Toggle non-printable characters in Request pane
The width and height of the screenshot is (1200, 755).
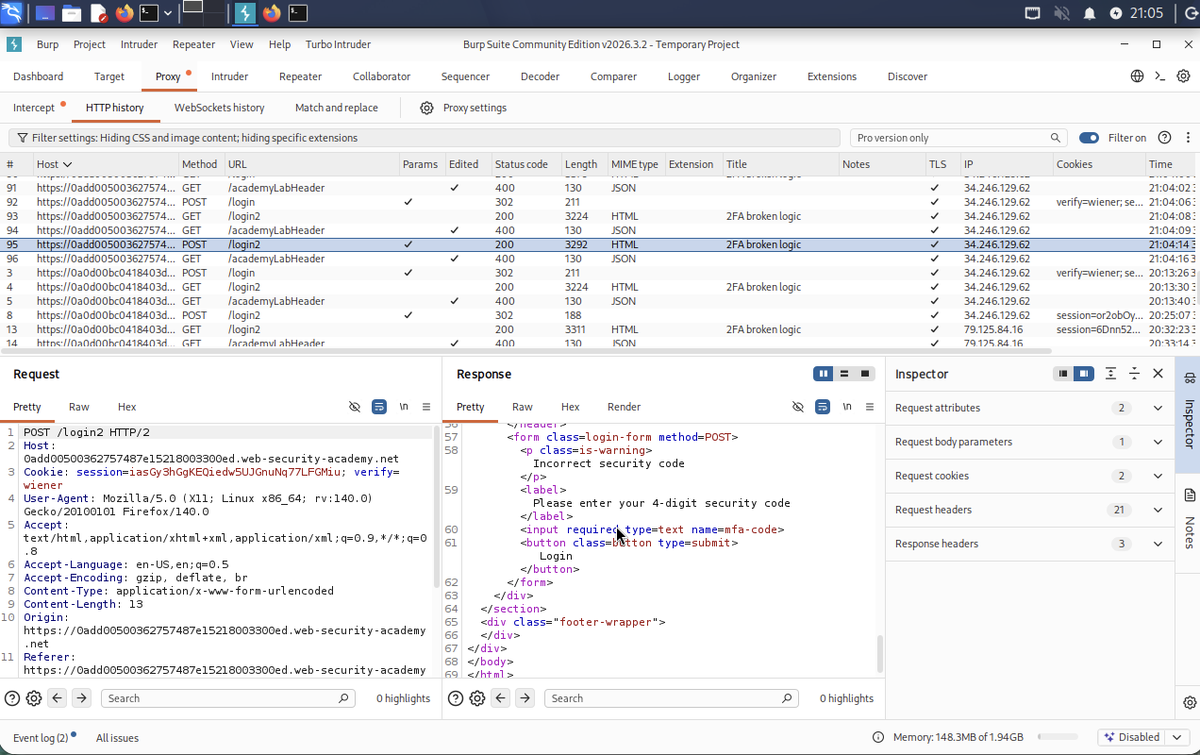(404, 407)
